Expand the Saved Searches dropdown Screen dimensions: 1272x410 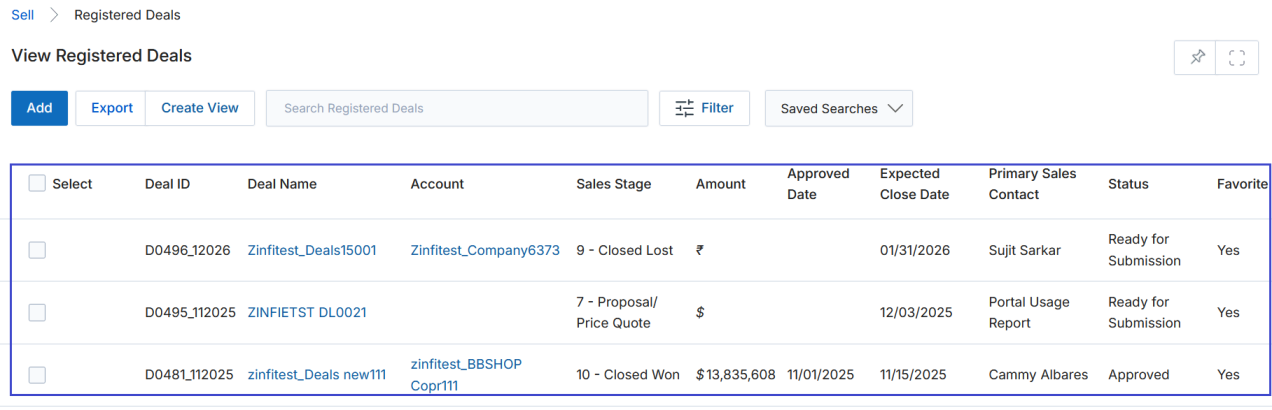(839, 108)
